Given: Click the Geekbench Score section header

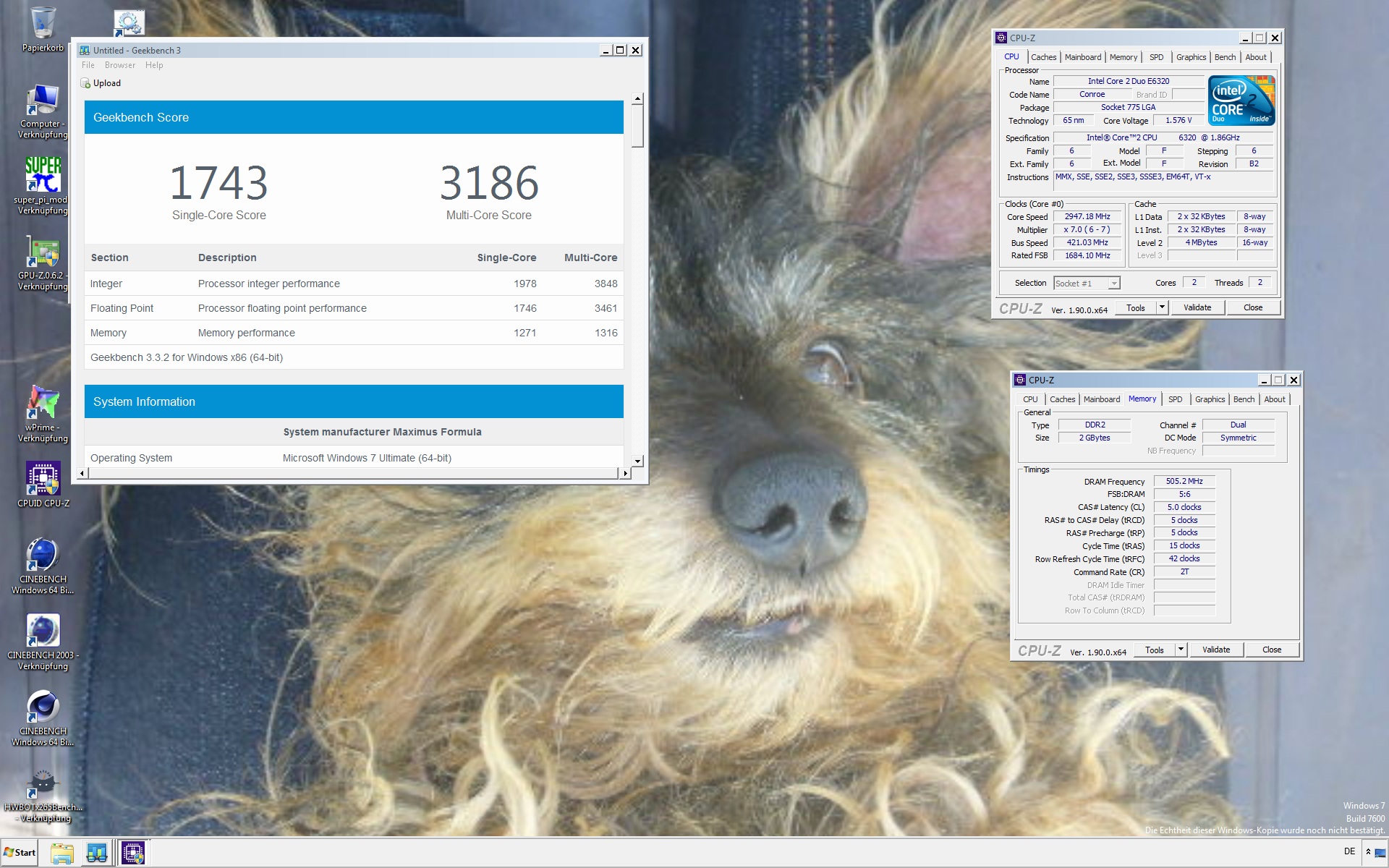Looking at the screenshot, I should coord(354,117).
